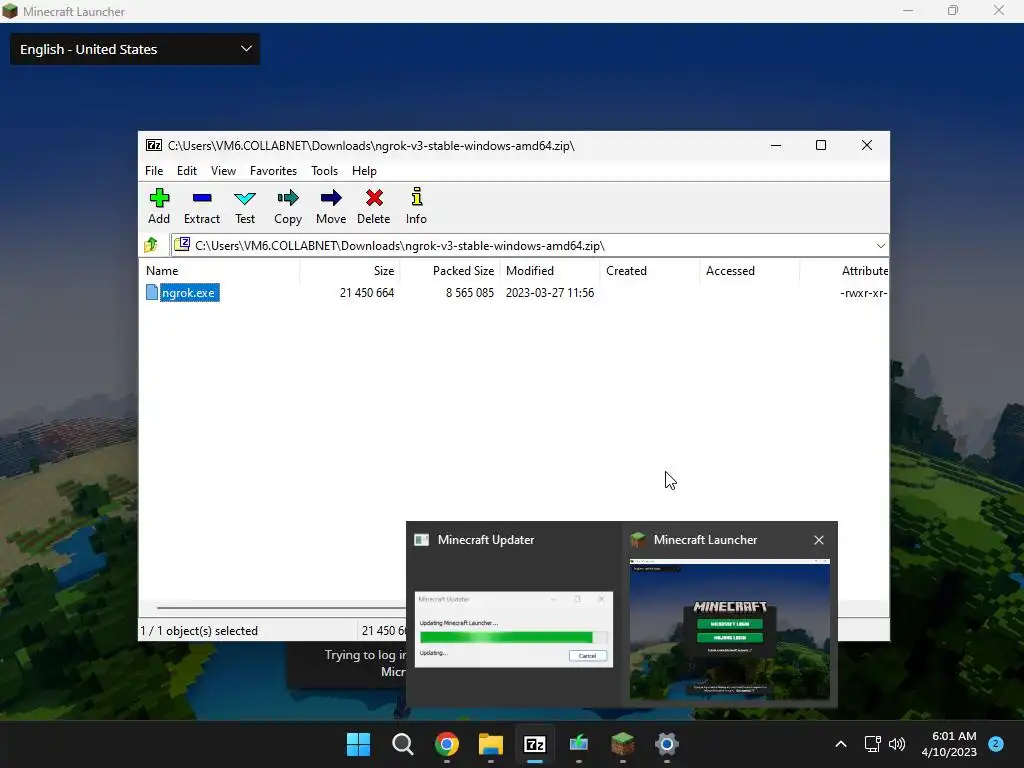Click the packed size value 8 565 085
The width and height of the screenshot is (1024, 768).
click(x=470, y=293)
